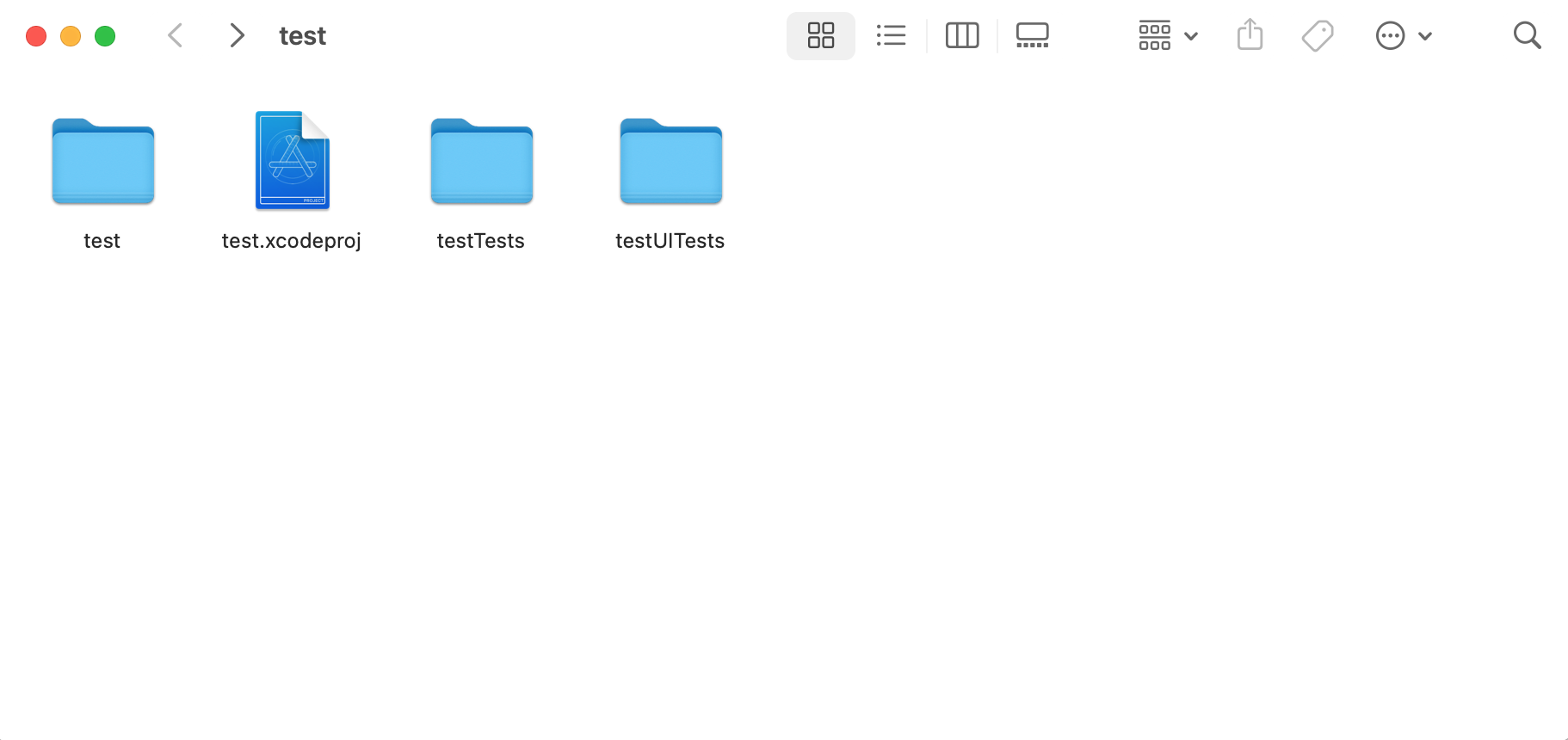Screen dimensions: 1568x740
Task: Switch to icon grid view
Action: click(x=820, y=36)
